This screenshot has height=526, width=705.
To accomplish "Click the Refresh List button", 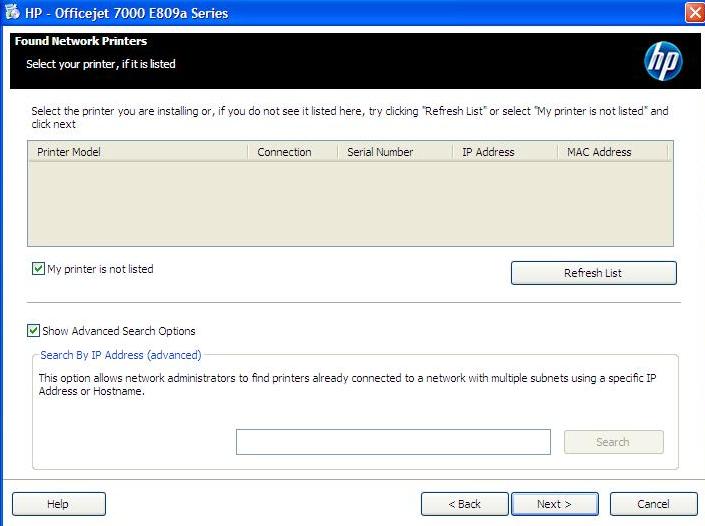I will tap(593, 273).
